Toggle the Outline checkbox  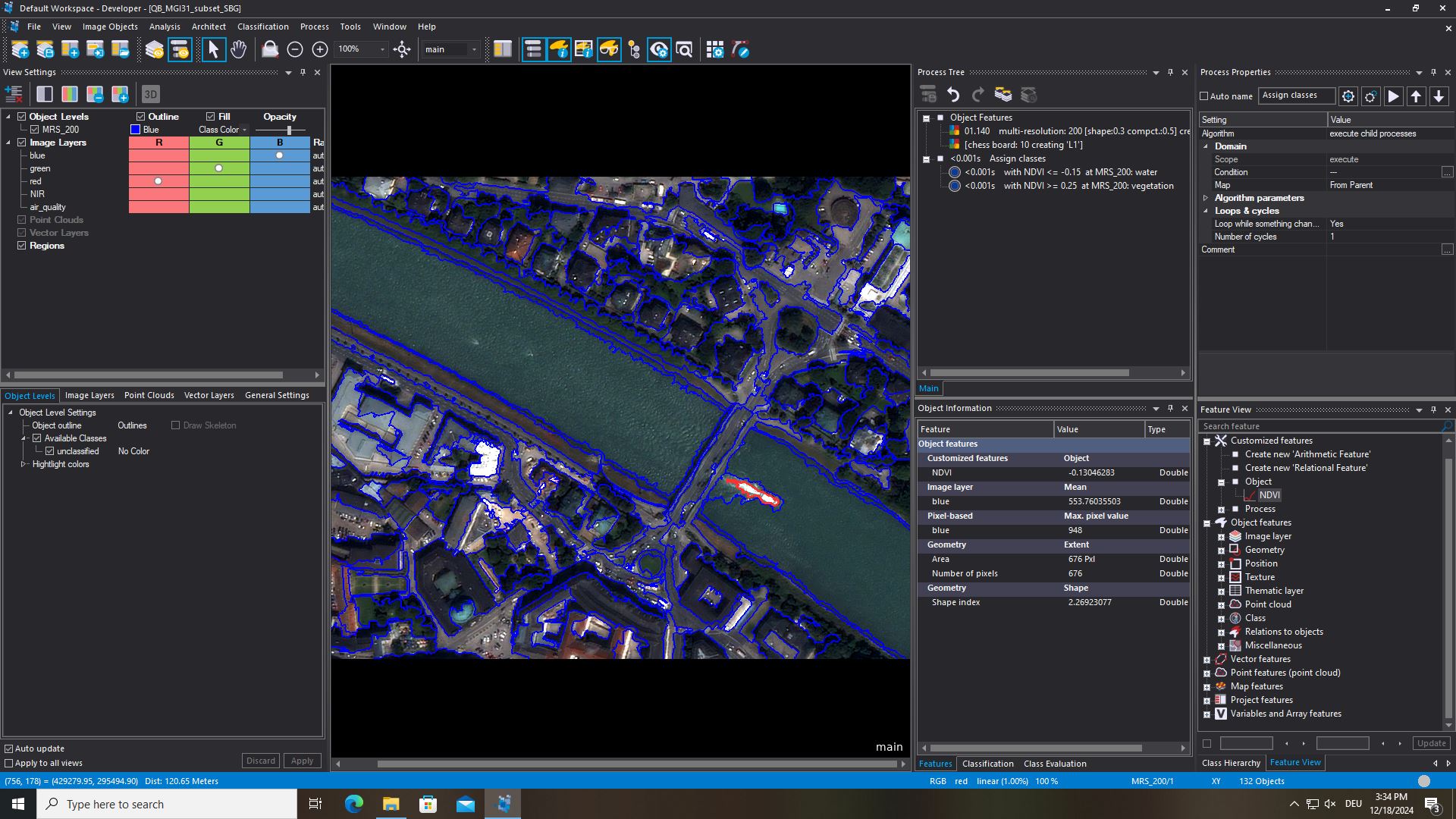pyautogui.click(x=141, y=117)
